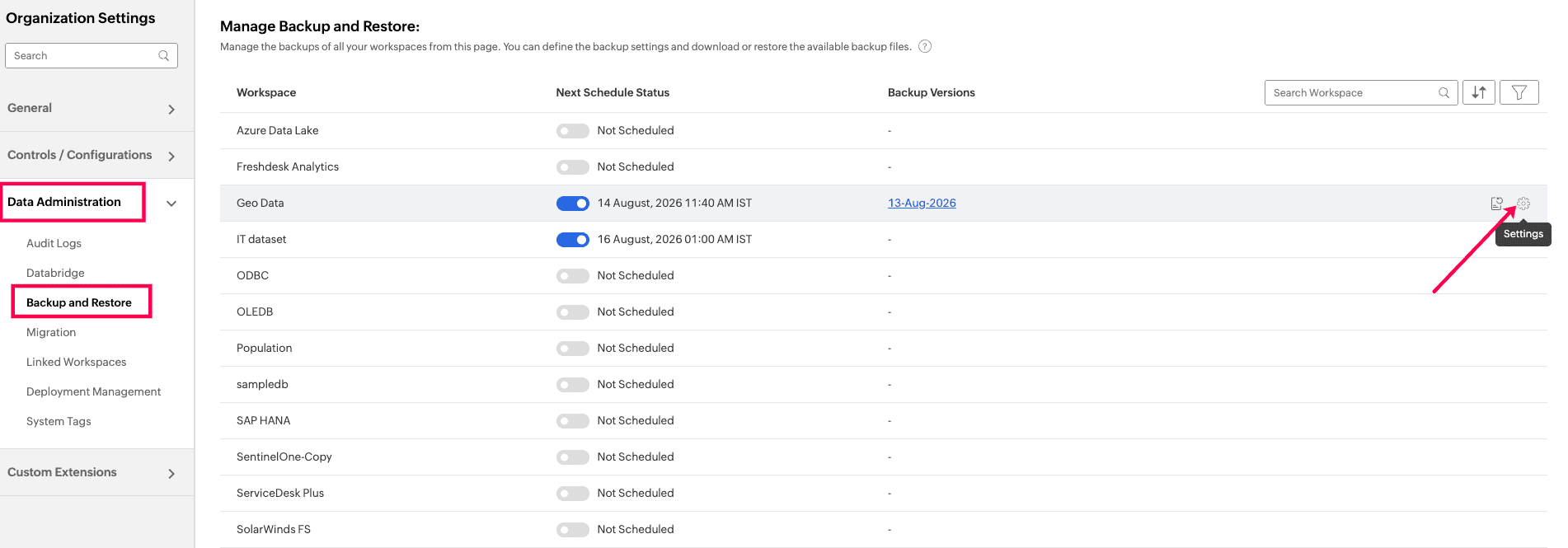Select the Azure Data Lake workspace name
This screenshot has width=1568, height=548.
click(x=277, y=130)
